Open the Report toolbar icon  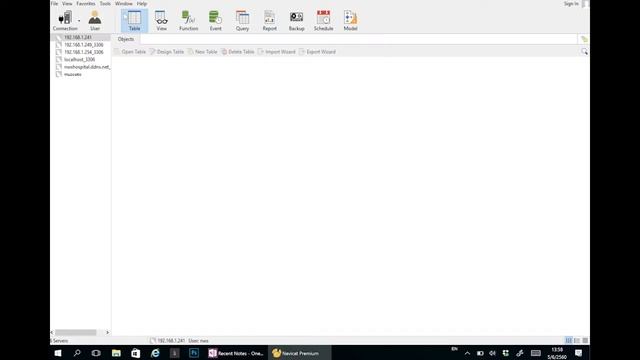click(269, 21)
